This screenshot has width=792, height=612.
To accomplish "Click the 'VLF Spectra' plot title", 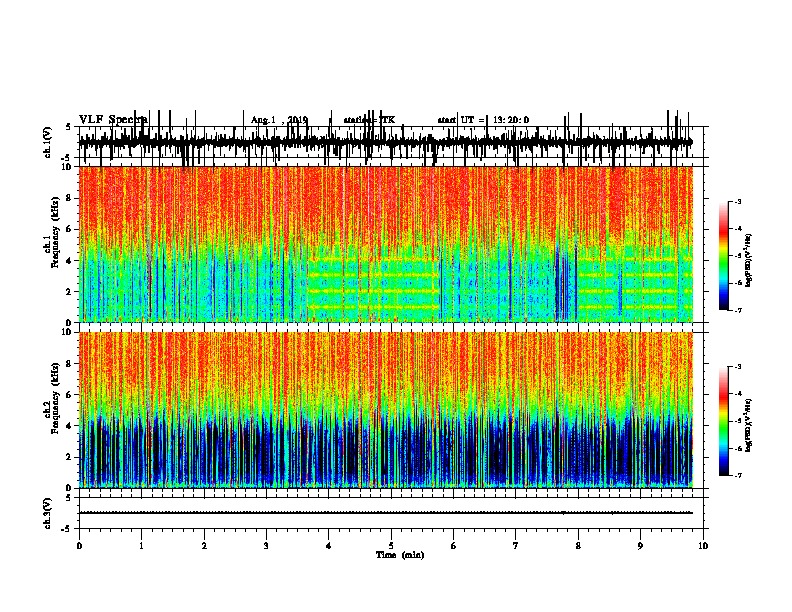I will [113, 120].
